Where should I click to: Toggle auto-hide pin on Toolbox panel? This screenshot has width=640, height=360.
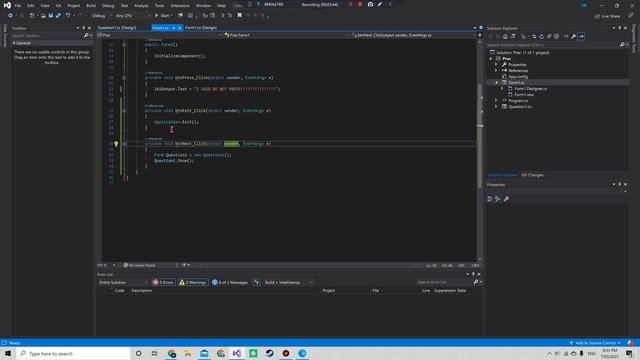coord(84,28)
